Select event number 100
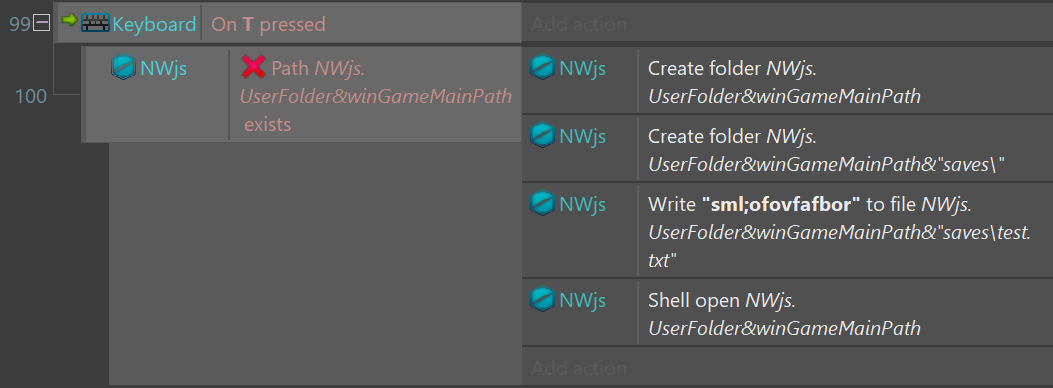 [31, 97]
